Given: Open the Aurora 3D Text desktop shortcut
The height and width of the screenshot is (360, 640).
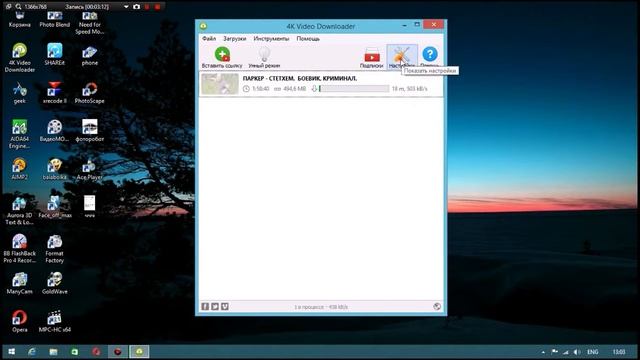Looking at the screenshot, I should (x=19, y=210).
